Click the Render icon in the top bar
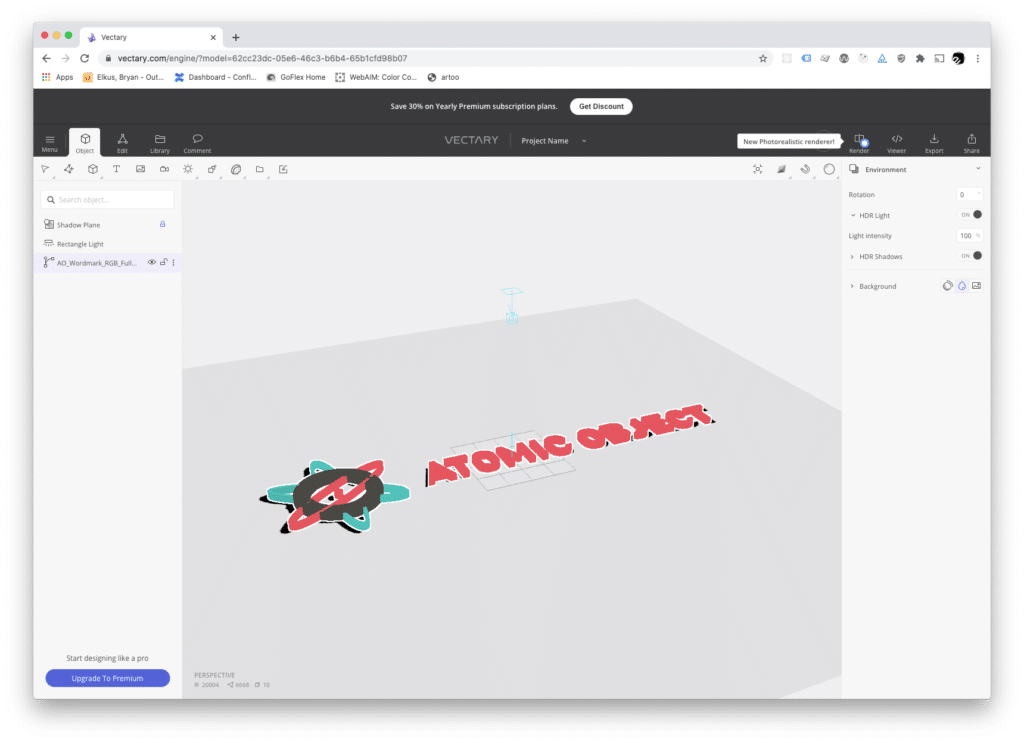The height and width of the screenshot is (743, 1024). [x=859, y=141]
